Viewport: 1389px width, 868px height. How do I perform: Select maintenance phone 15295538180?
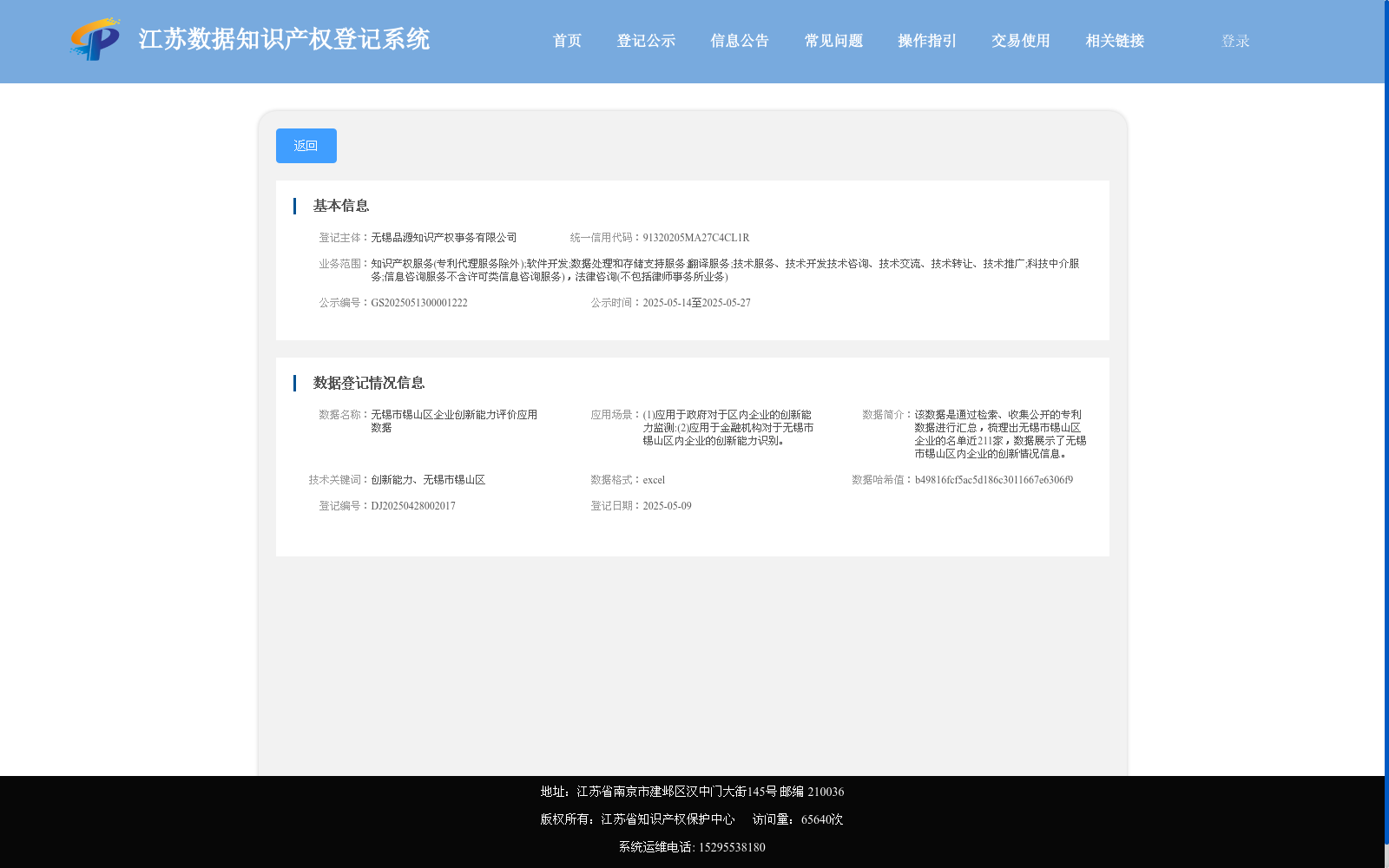pos(732,847)
